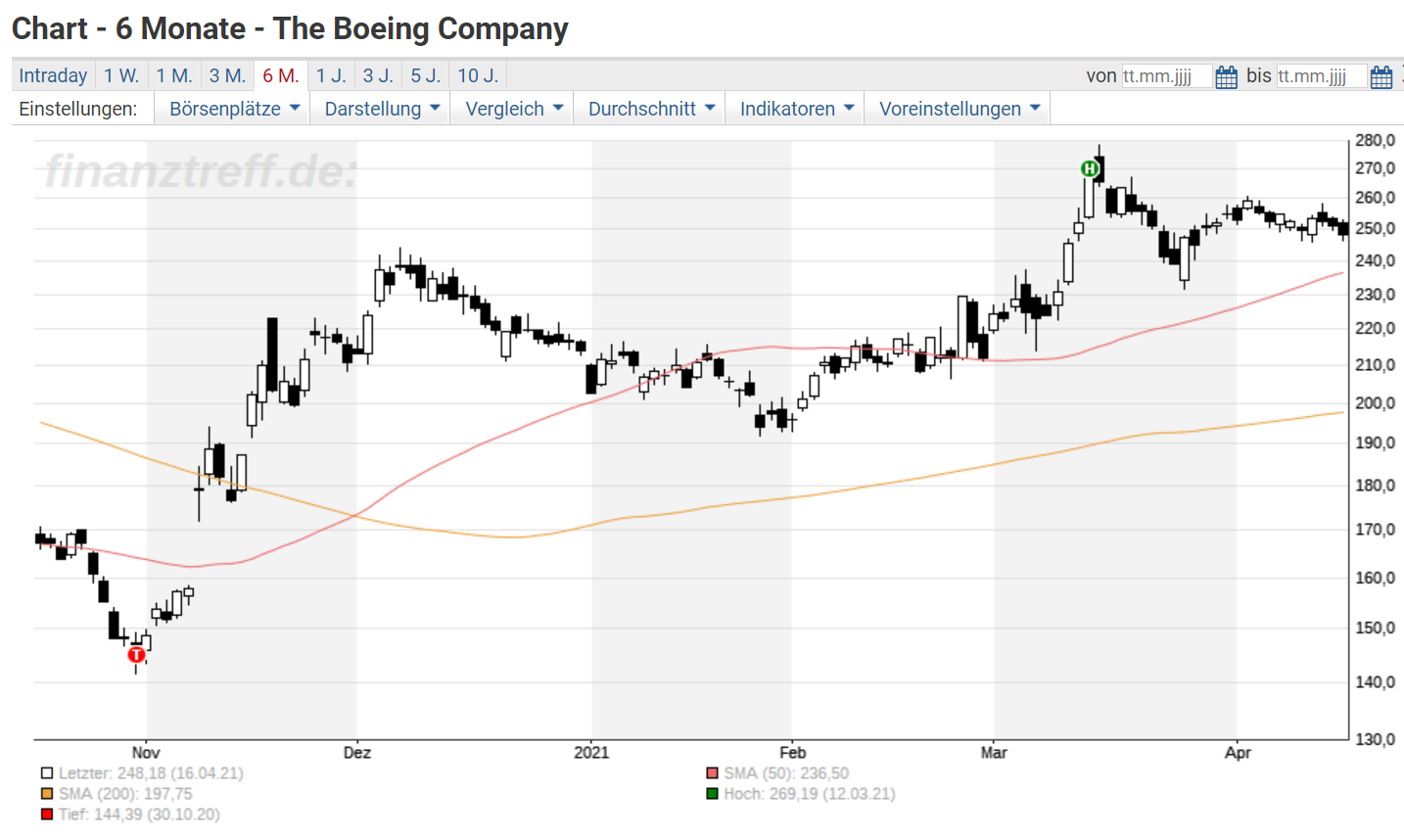
Task: Expand the Indikatoren dropdown
Action: pyautogui.click(x=796, y=109)
